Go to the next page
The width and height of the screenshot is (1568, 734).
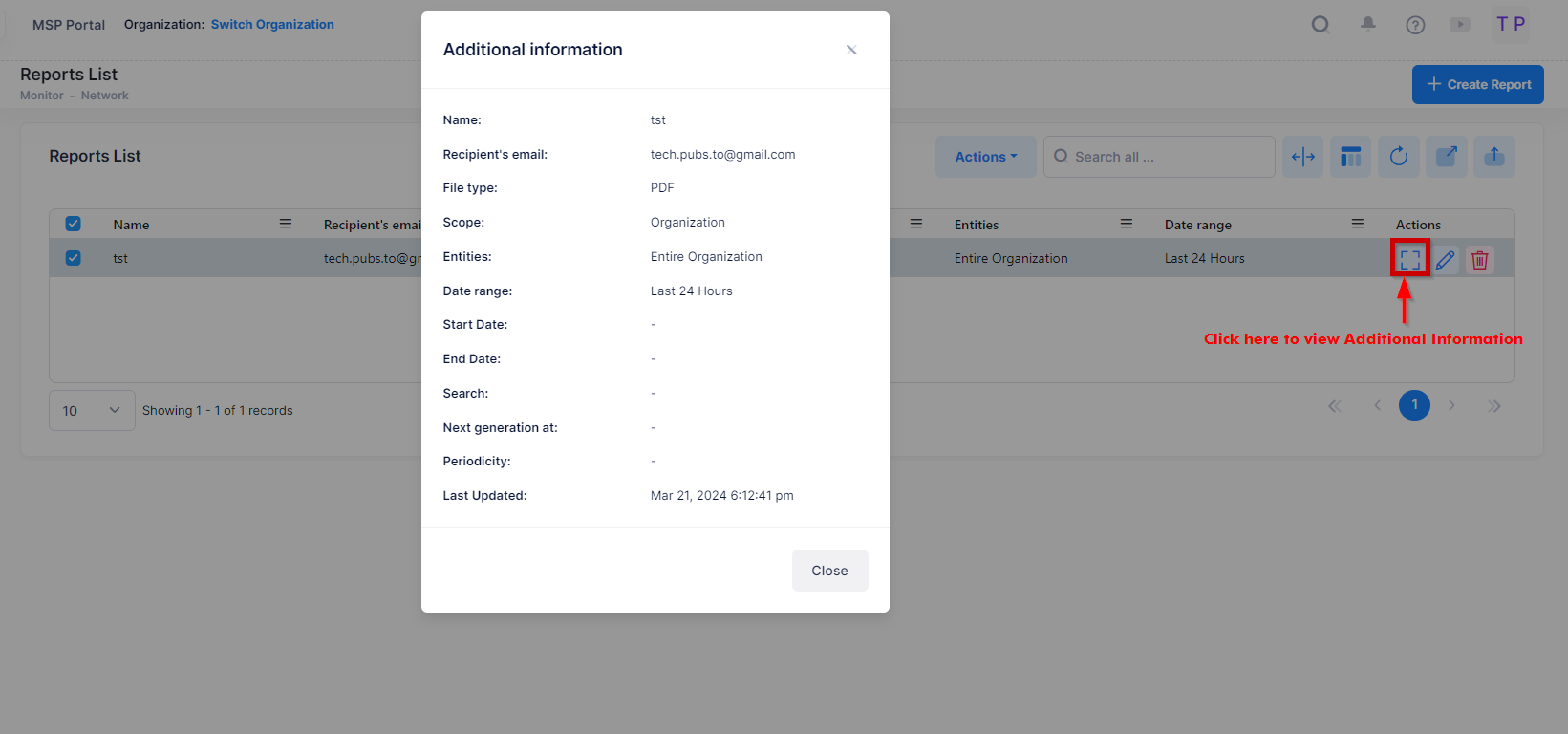tap(1451, 406)
